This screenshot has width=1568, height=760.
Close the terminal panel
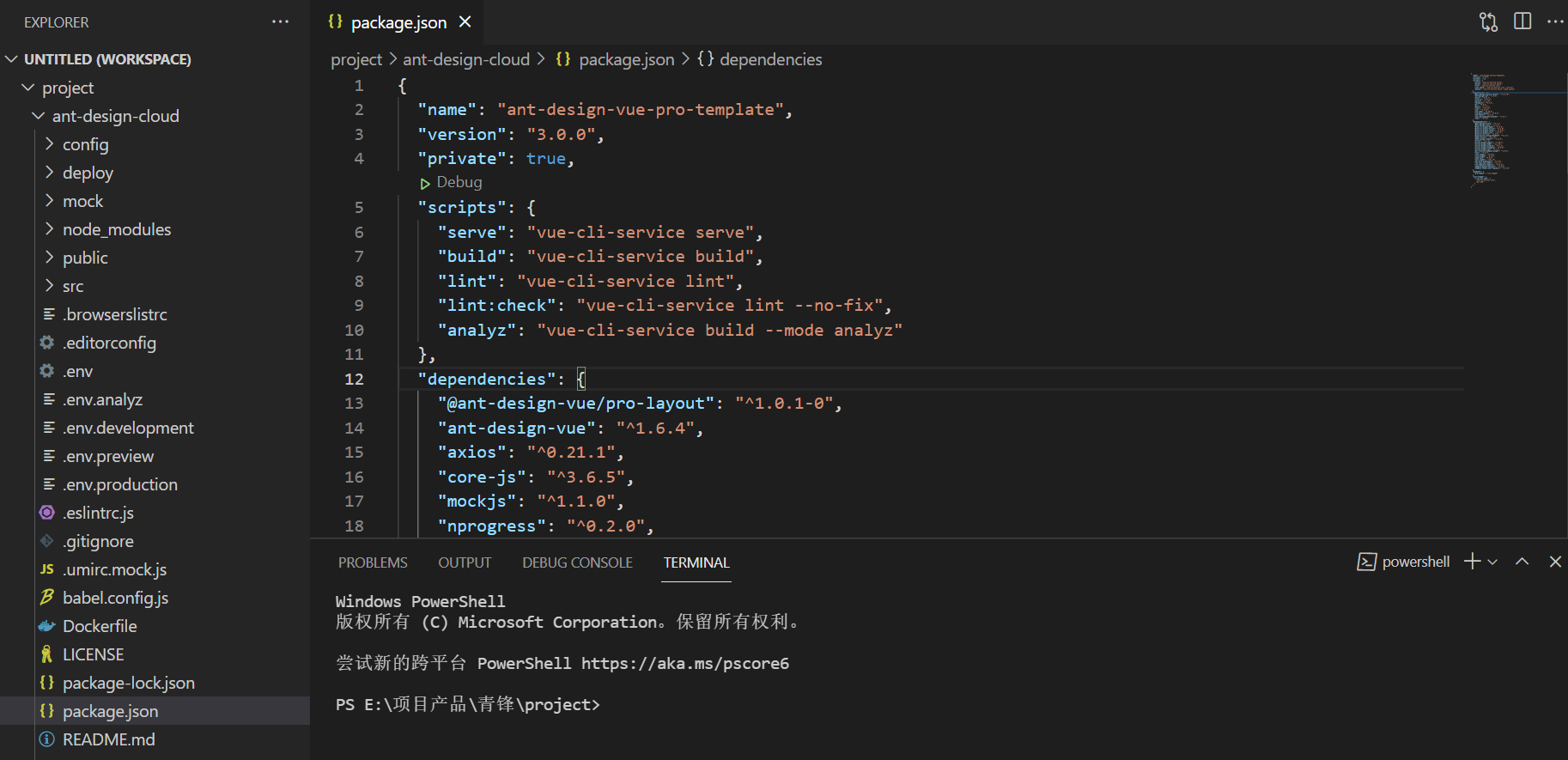tap(1555, 562)
